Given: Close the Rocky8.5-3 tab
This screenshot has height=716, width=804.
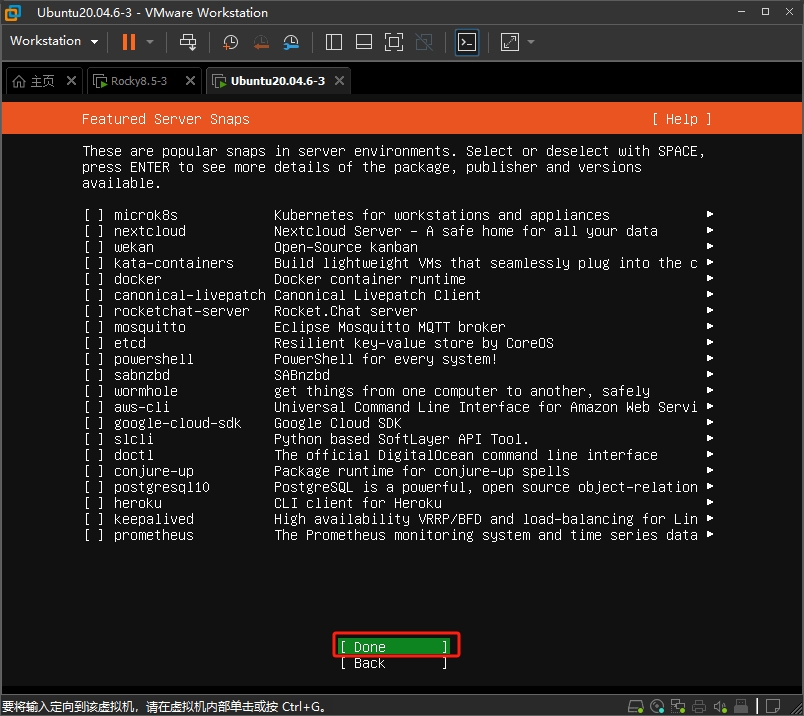Looking at the screenshot, I should tap(190, 81).
